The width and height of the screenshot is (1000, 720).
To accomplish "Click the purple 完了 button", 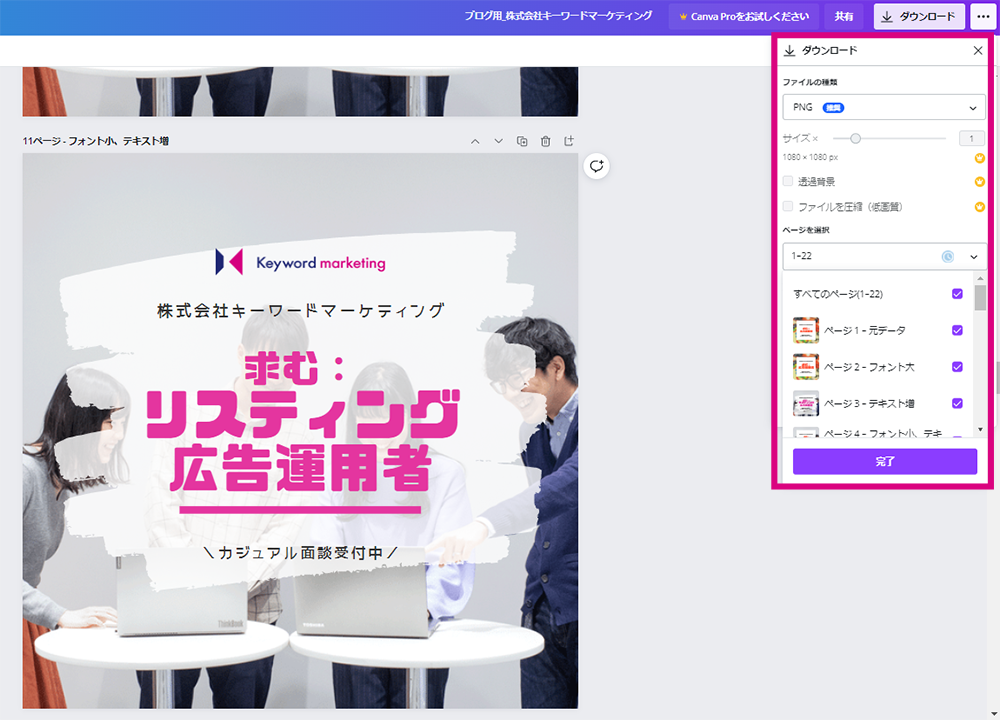I will (885, 461).
